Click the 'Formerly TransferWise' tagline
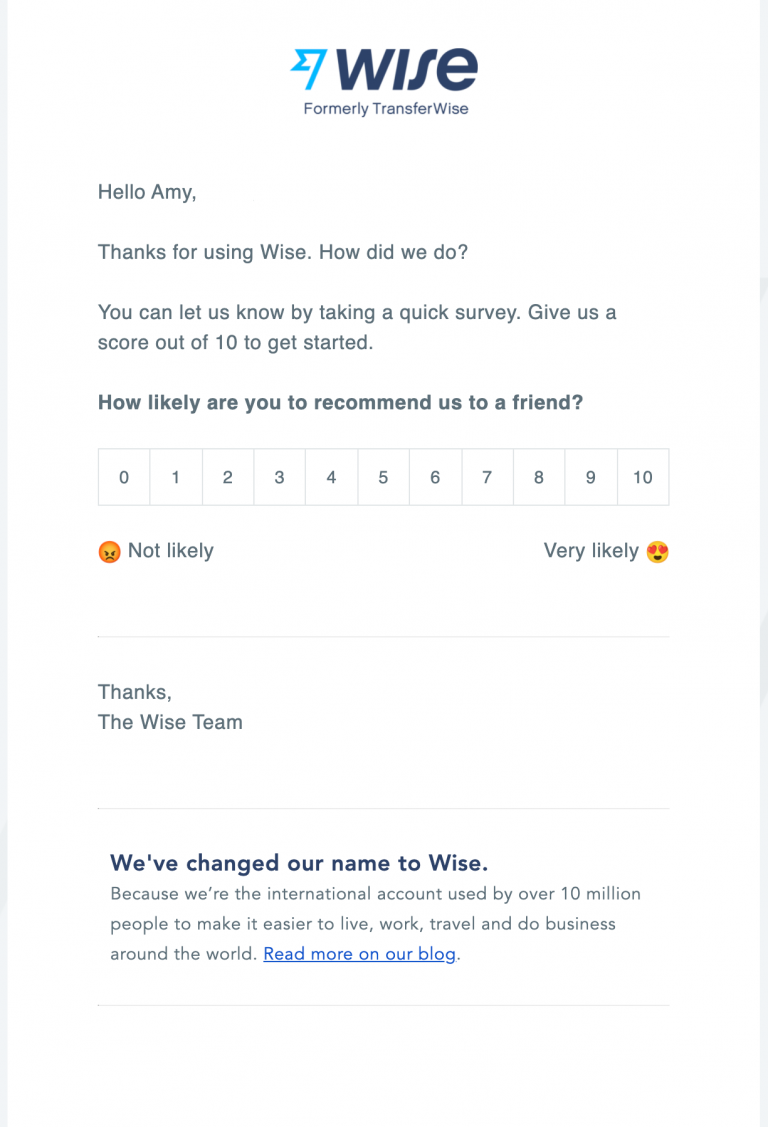Image resolution: width=768 pixels, height=1127 pixels. [386, 109]
